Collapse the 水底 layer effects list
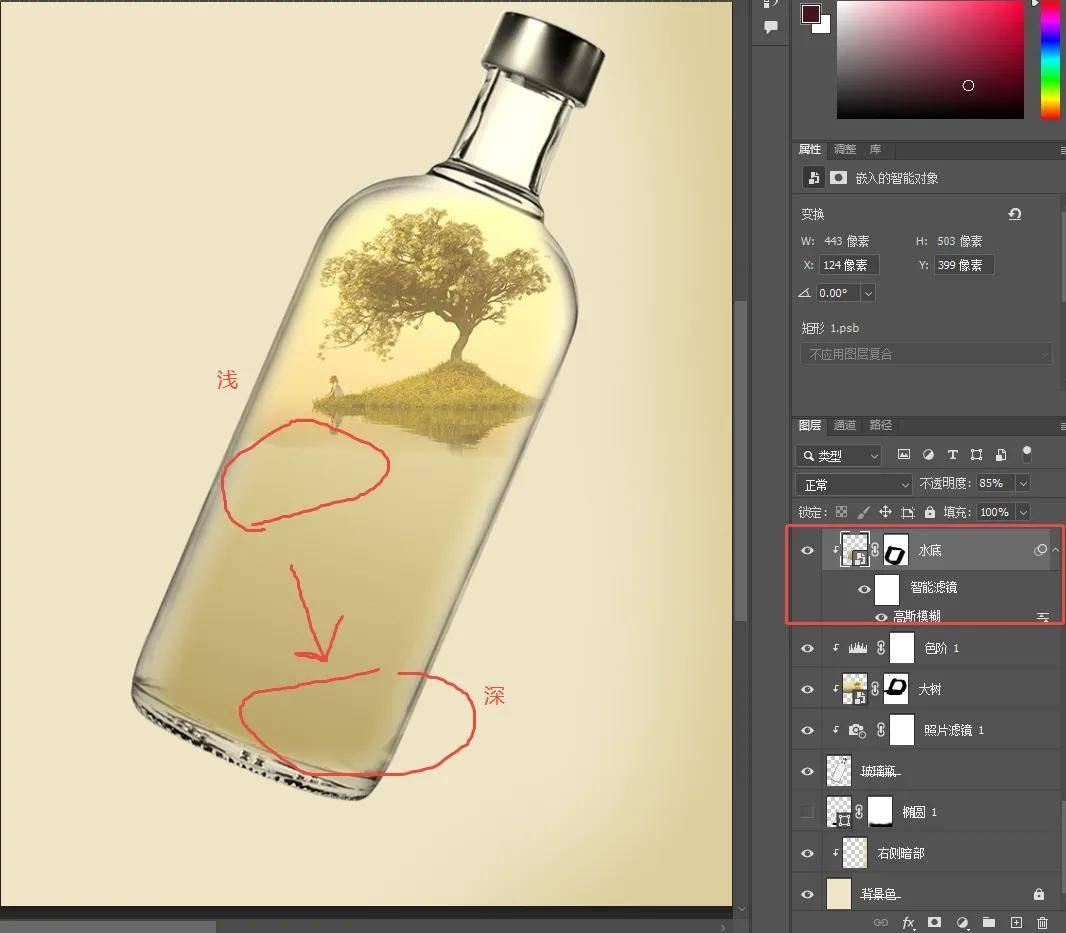The width and height of the screenshot is (1066, 933). [1056, 549]
